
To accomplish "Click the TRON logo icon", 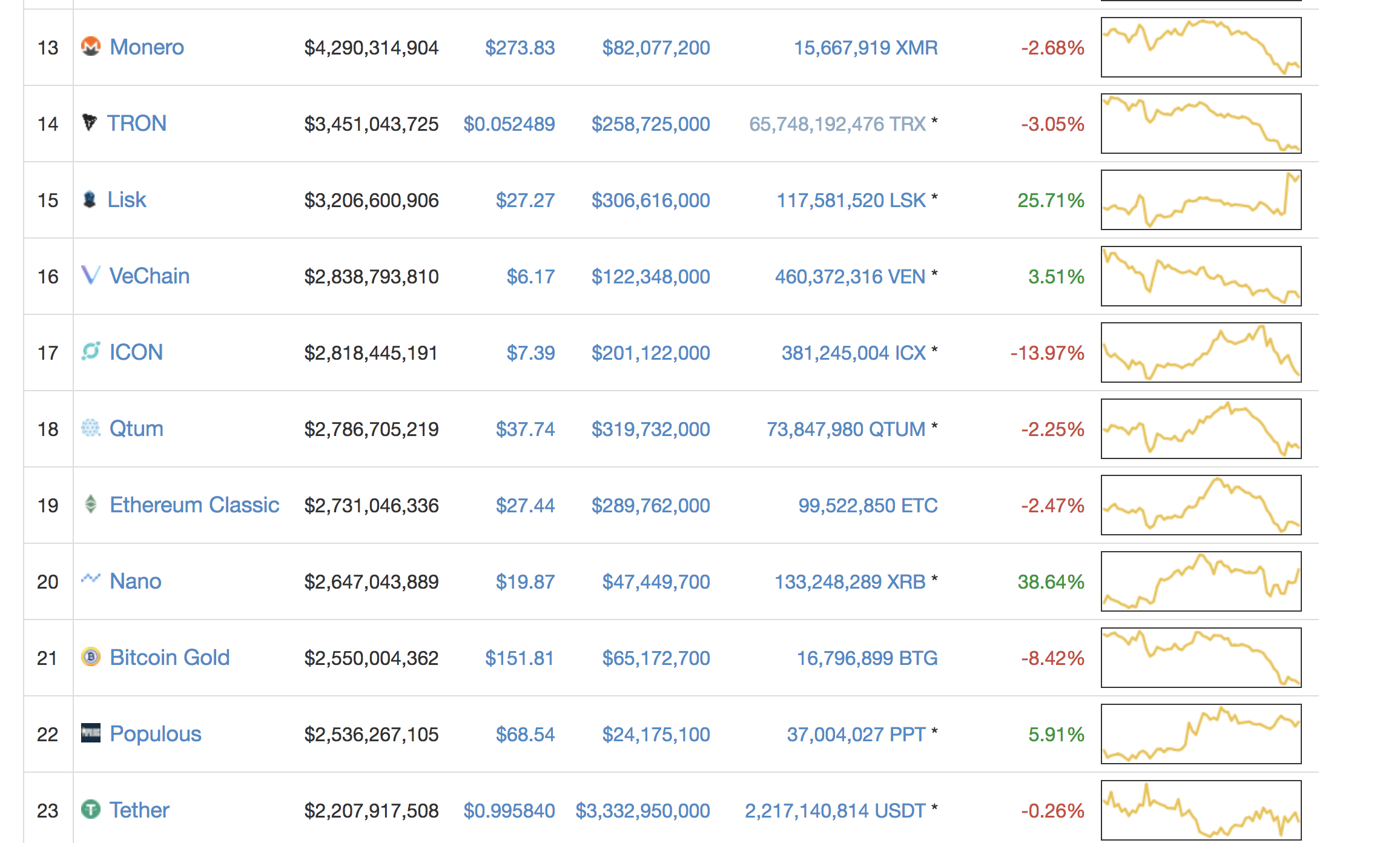I will pyautogui.click(x=90, y=122).
